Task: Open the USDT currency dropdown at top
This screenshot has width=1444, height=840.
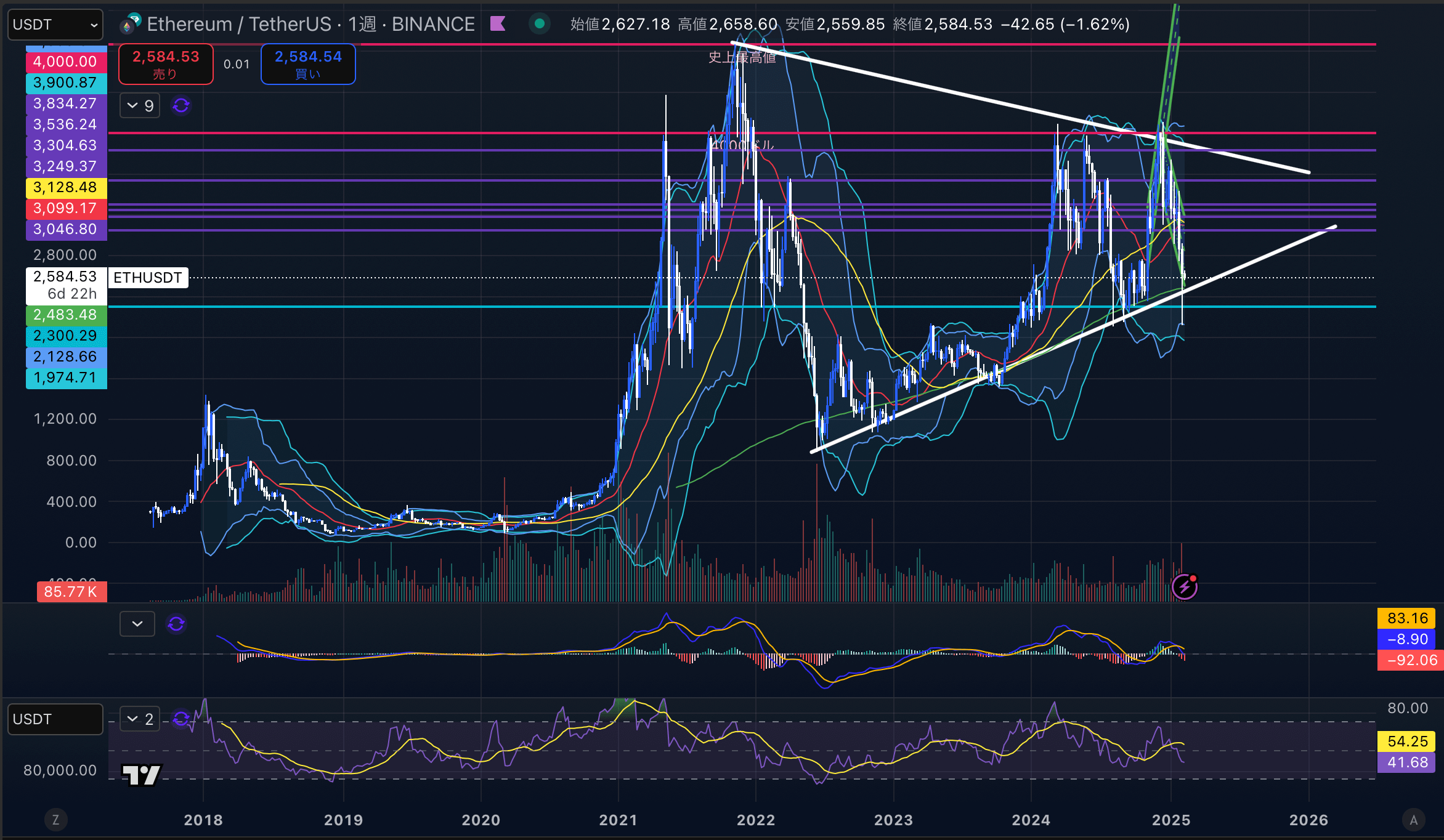Action: click(x=55, y=25)
